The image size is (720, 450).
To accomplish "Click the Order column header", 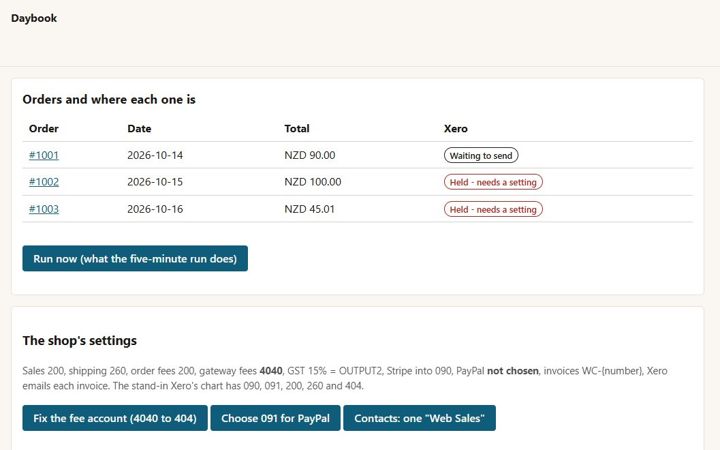I will [44, 129].
